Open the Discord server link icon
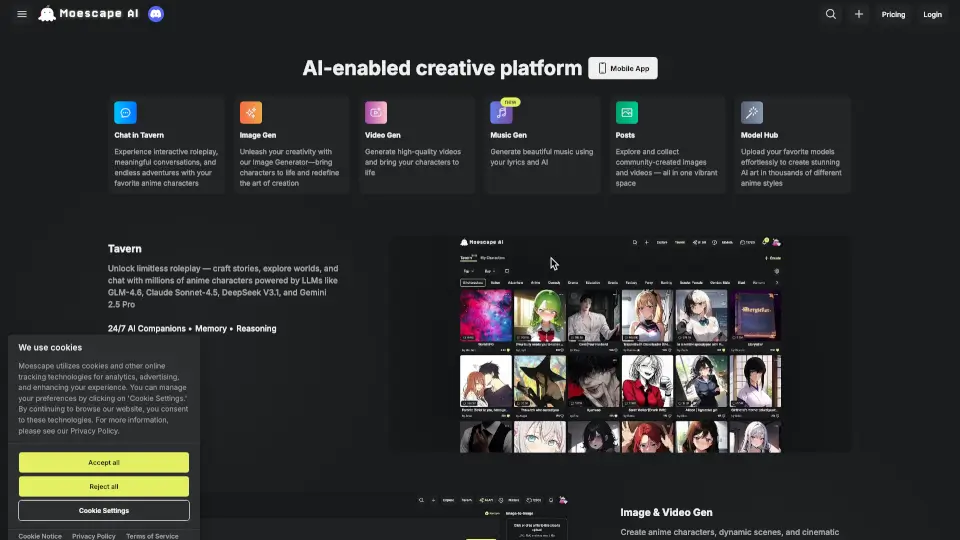Viewport: 960px width, 540px height. point(155,15)
